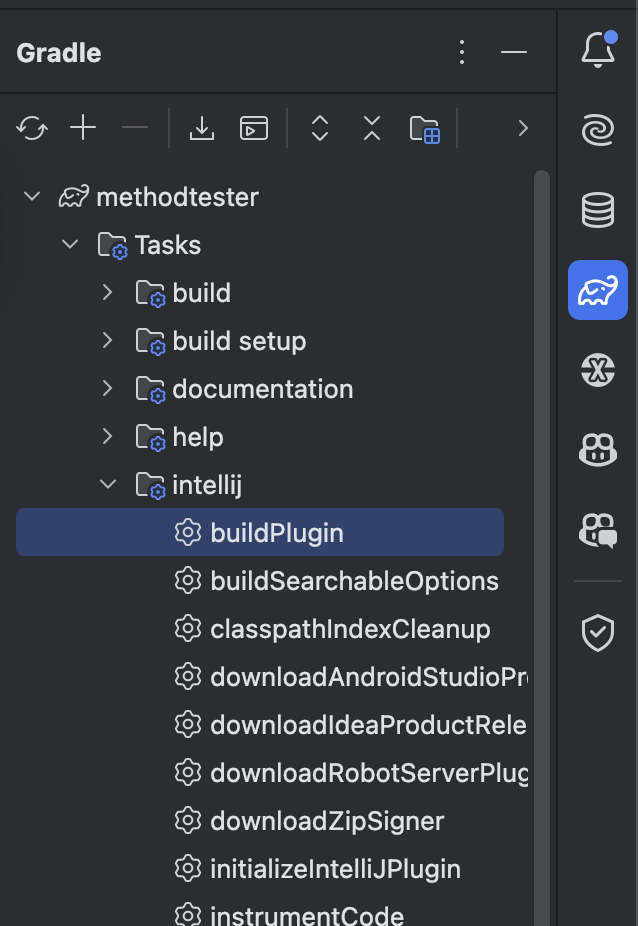Open the Database tool window icon

coord(598,210)
